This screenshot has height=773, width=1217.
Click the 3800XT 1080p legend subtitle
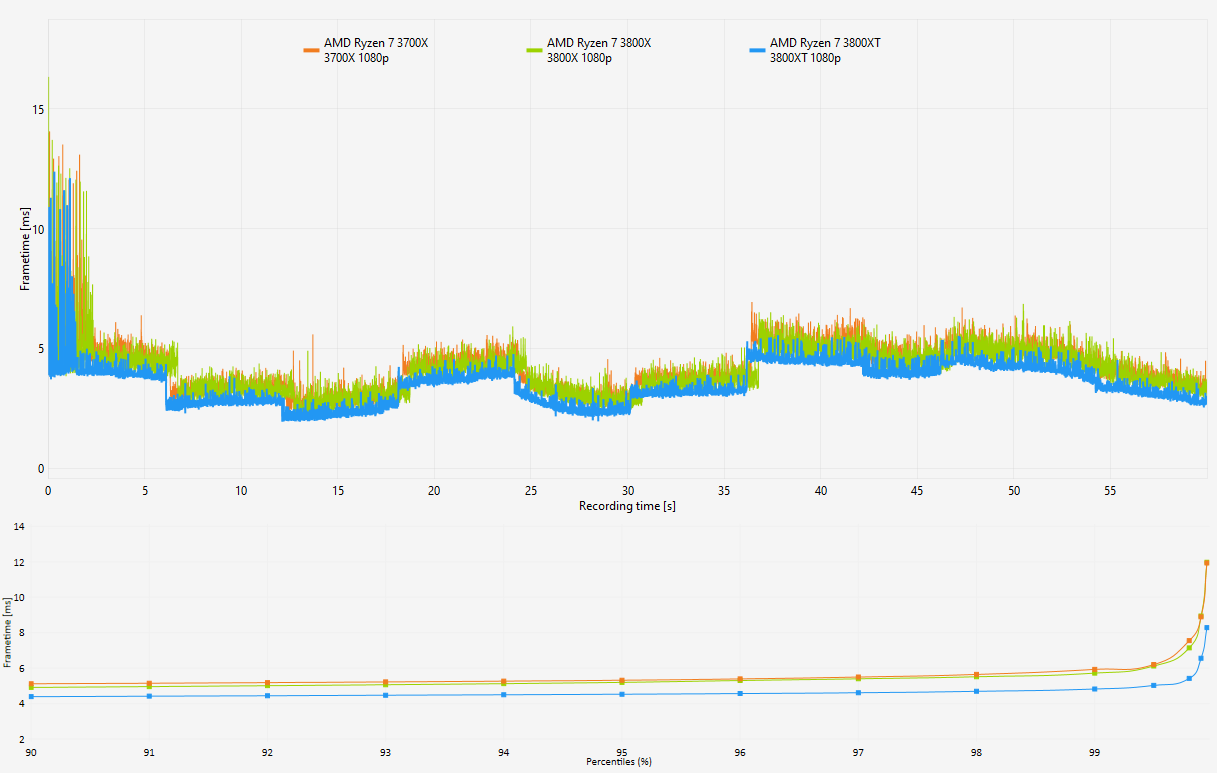point(805,58)
